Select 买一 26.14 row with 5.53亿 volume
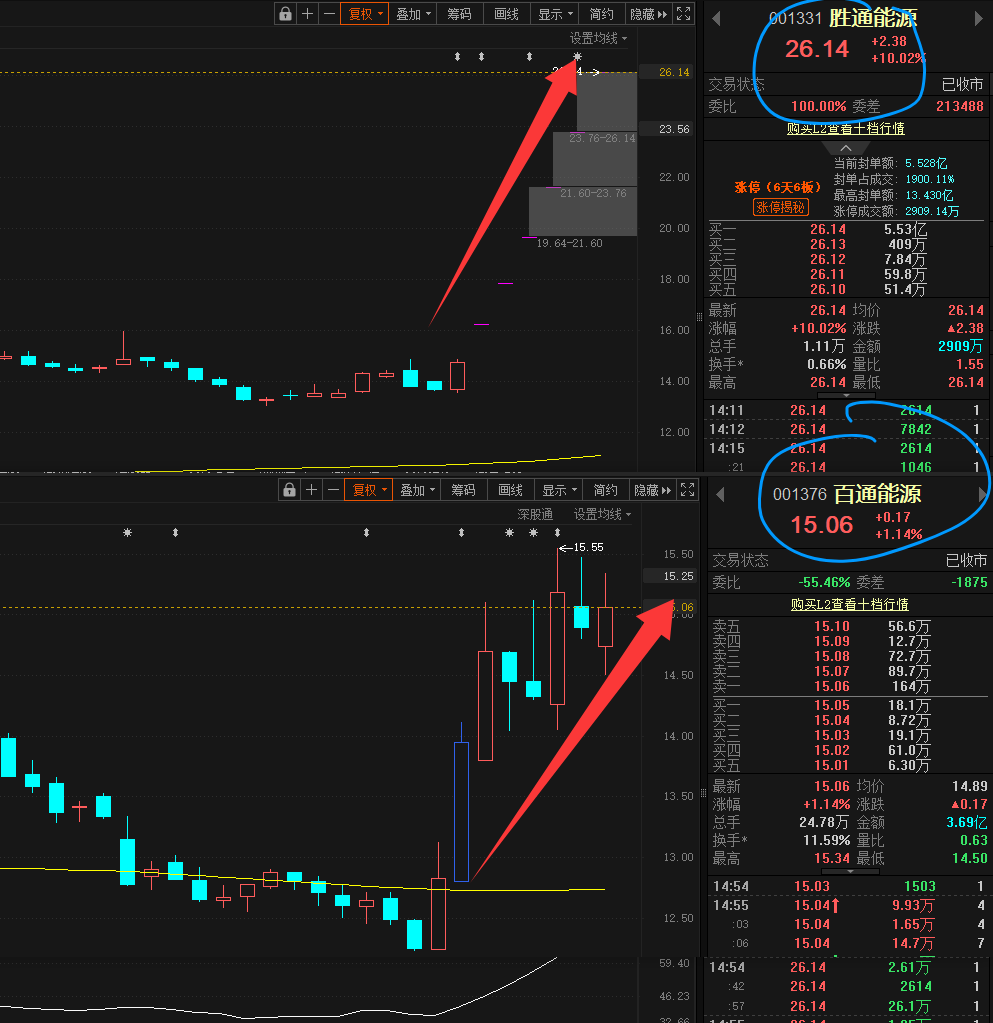 (846, 229)
